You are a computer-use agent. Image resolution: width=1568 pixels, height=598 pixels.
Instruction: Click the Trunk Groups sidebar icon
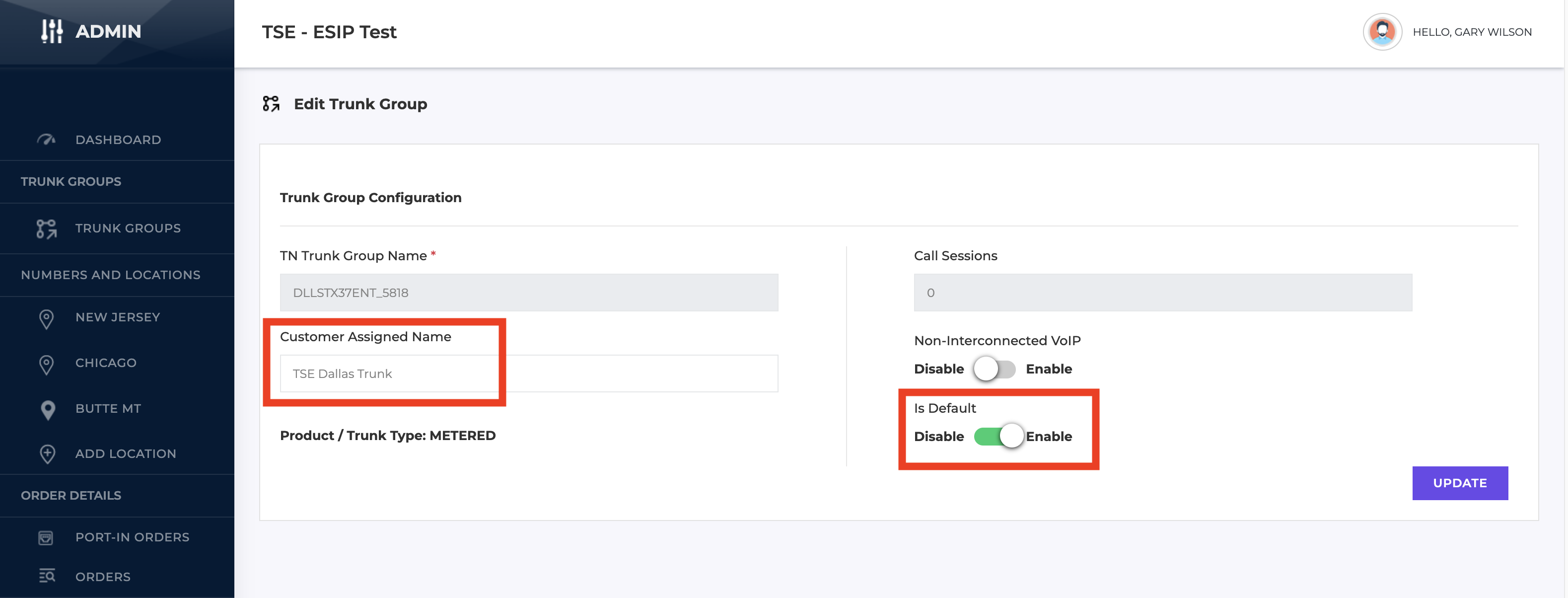46,228
